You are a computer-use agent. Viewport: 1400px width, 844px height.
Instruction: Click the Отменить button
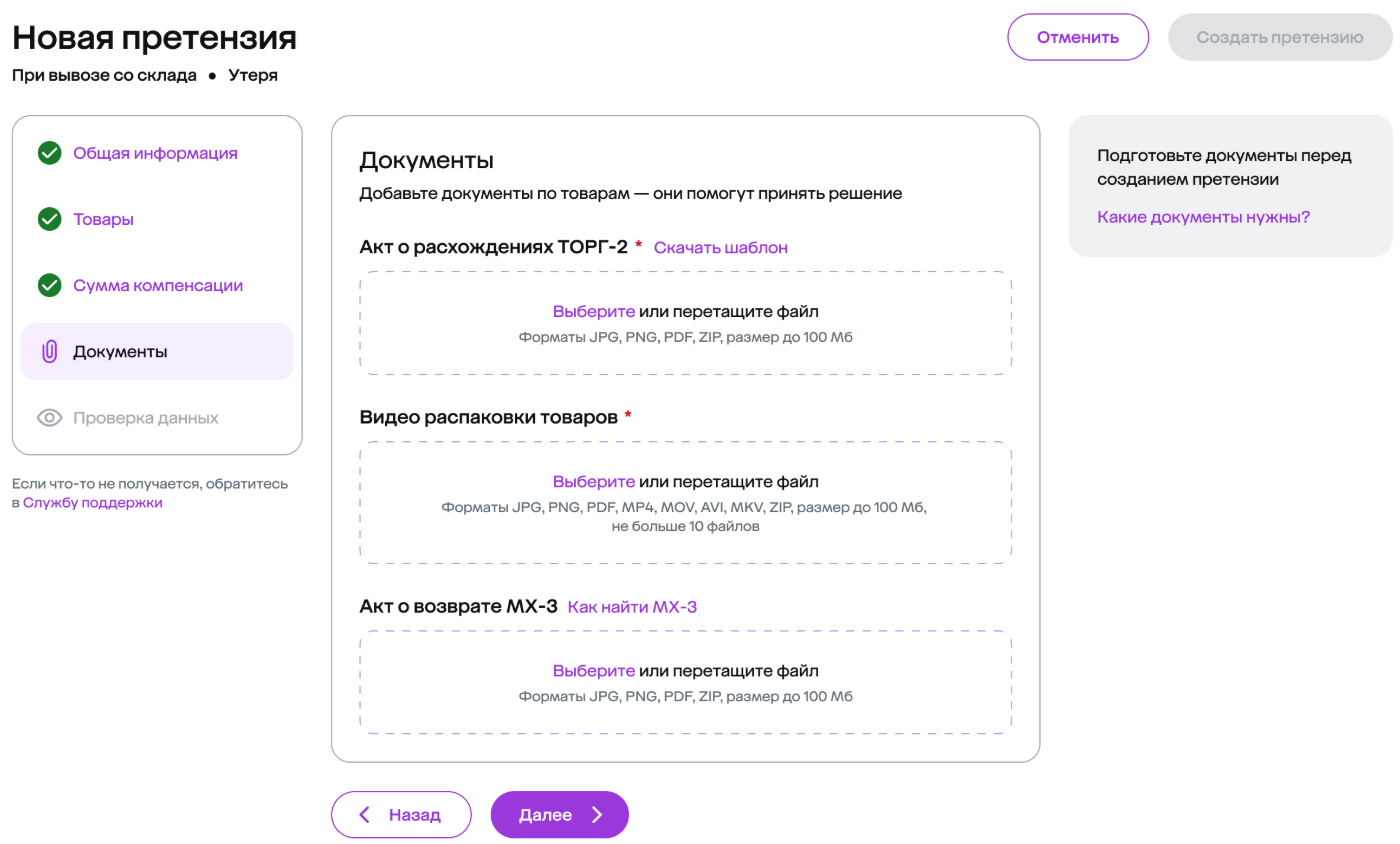[x=1078, y=37]
